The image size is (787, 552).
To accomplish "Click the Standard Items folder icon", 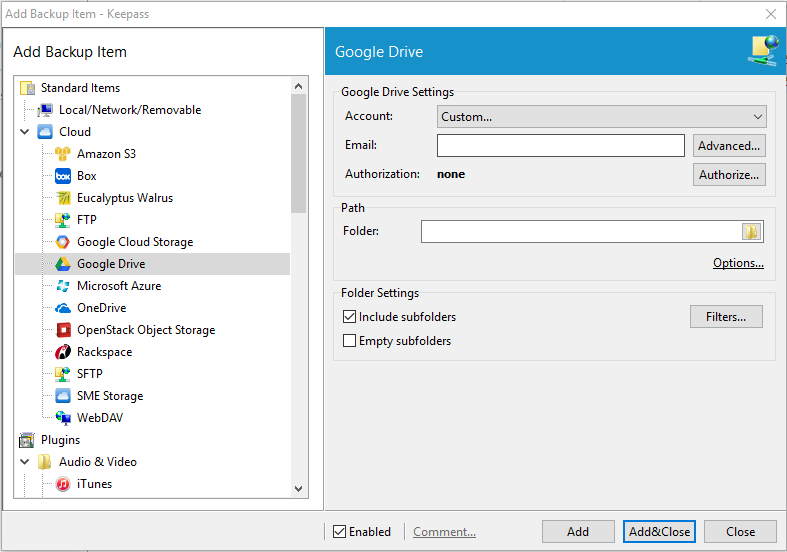I will tap(27, 88).
